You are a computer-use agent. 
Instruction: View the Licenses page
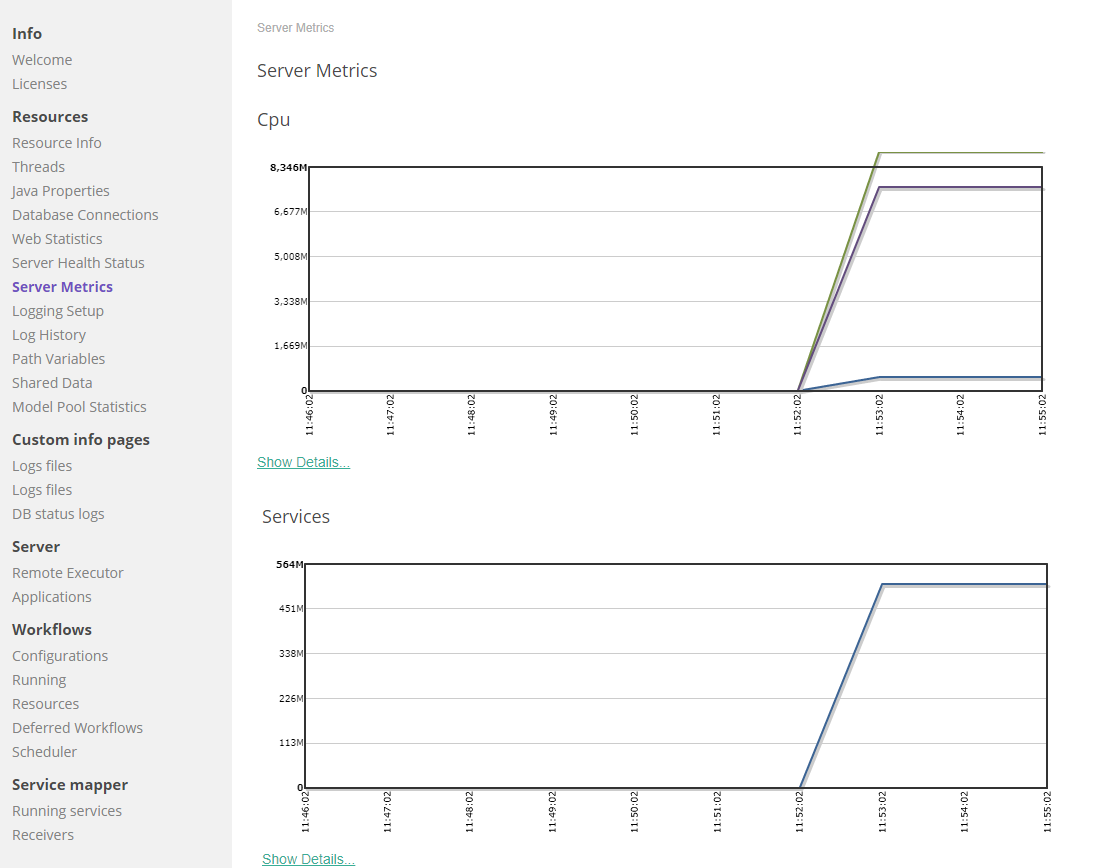[39, 83]
